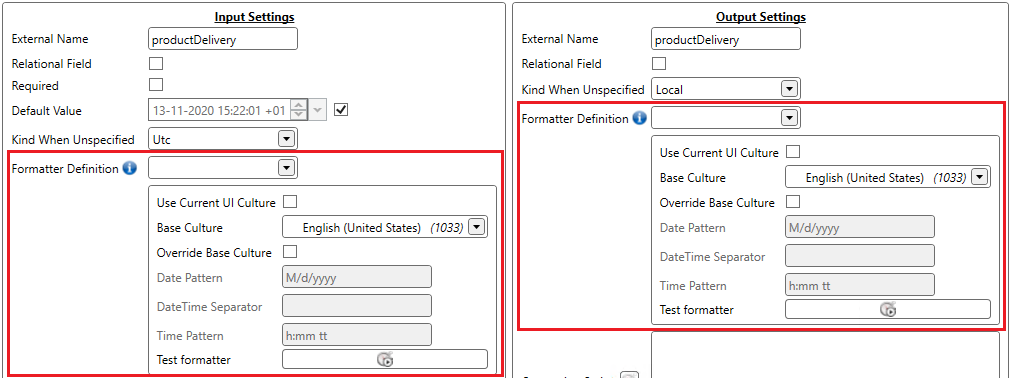Click Input Settings External Name field
The image size is (1012, 378).
pos(223,39)
